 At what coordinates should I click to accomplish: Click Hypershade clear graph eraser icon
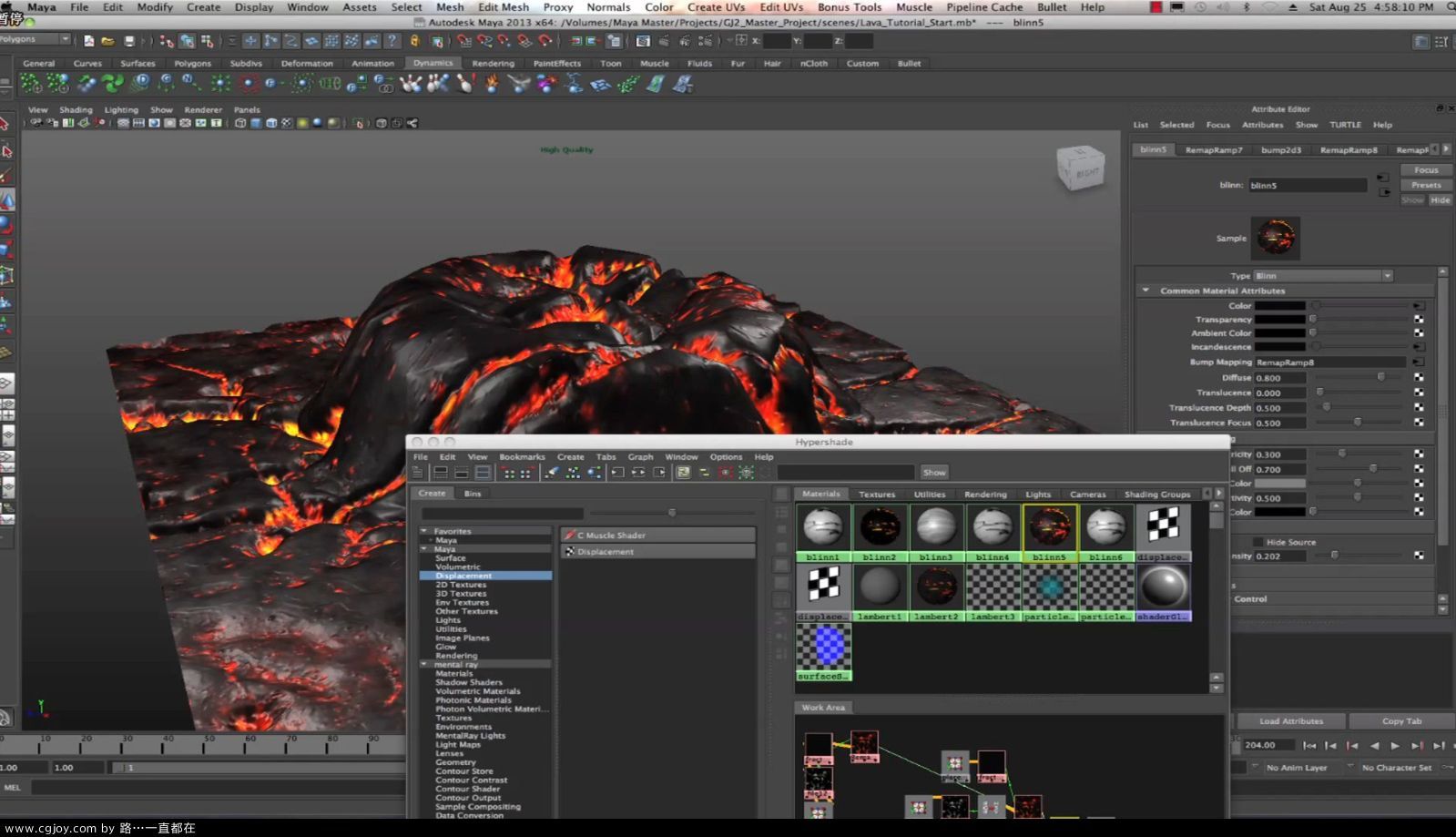click(x=552, y=473)
